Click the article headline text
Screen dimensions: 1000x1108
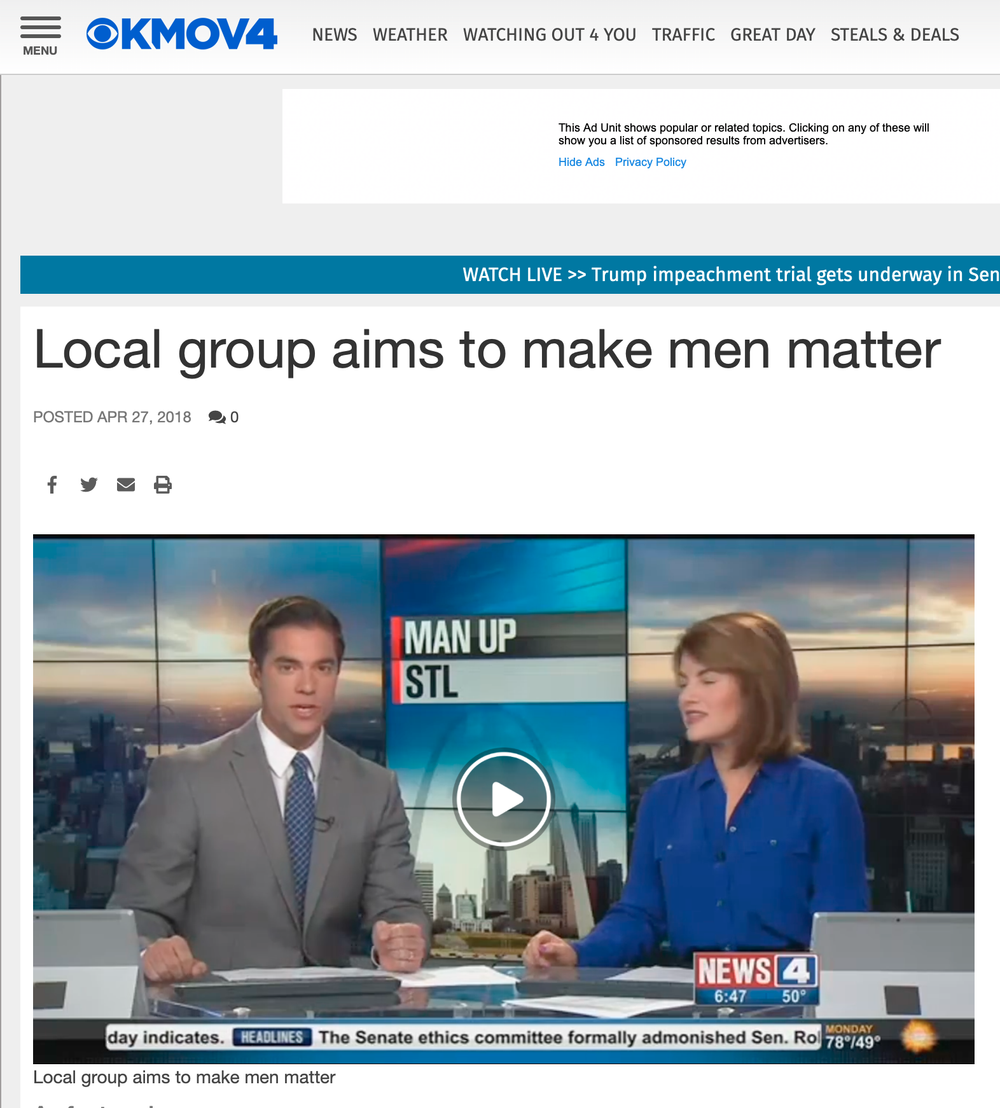coord(487,349)
